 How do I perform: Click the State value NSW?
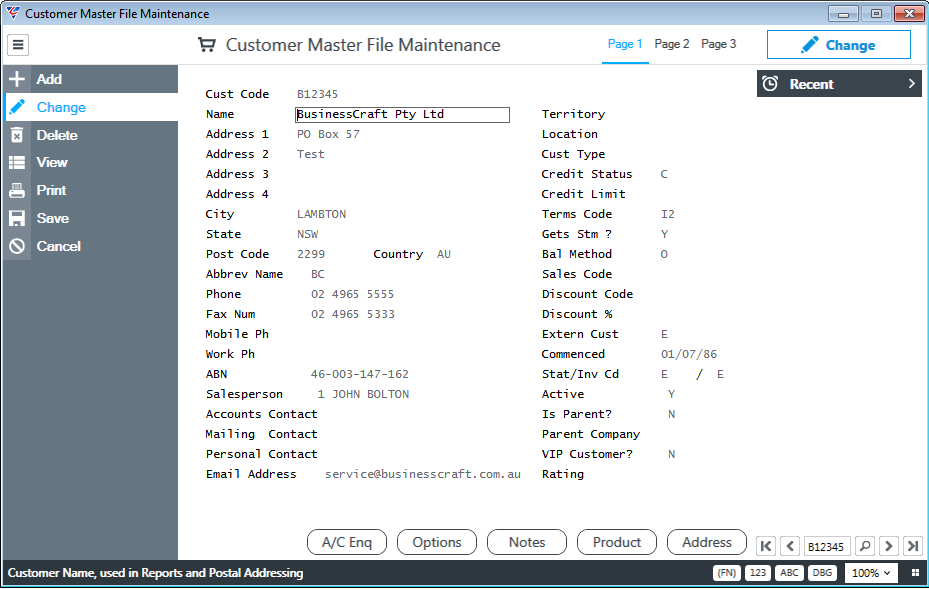(307, 234)
